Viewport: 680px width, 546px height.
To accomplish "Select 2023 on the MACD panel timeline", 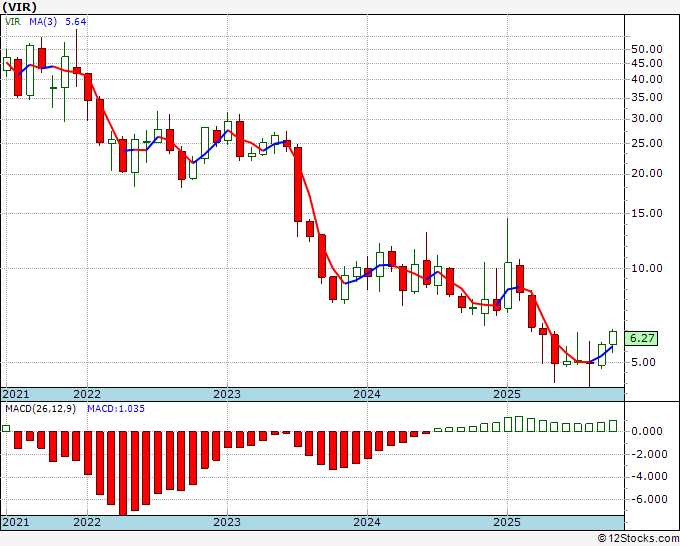I will click(227, 522).
